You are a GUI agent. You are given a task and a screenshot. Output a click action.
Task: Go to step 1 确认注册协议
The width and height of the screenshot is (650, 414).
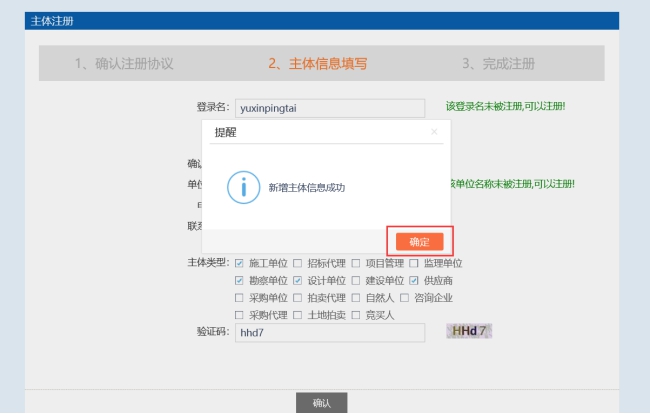(124, 63)
